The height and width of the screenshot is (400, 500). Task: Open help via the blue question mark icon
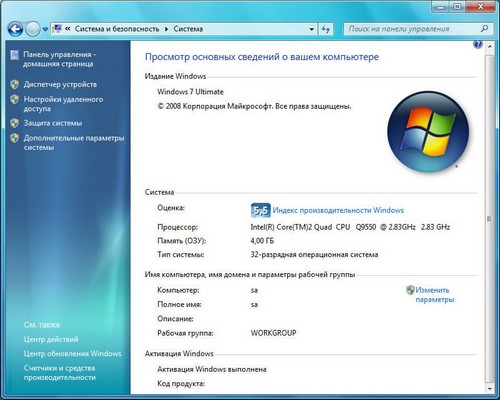click(x=478, y=44)
